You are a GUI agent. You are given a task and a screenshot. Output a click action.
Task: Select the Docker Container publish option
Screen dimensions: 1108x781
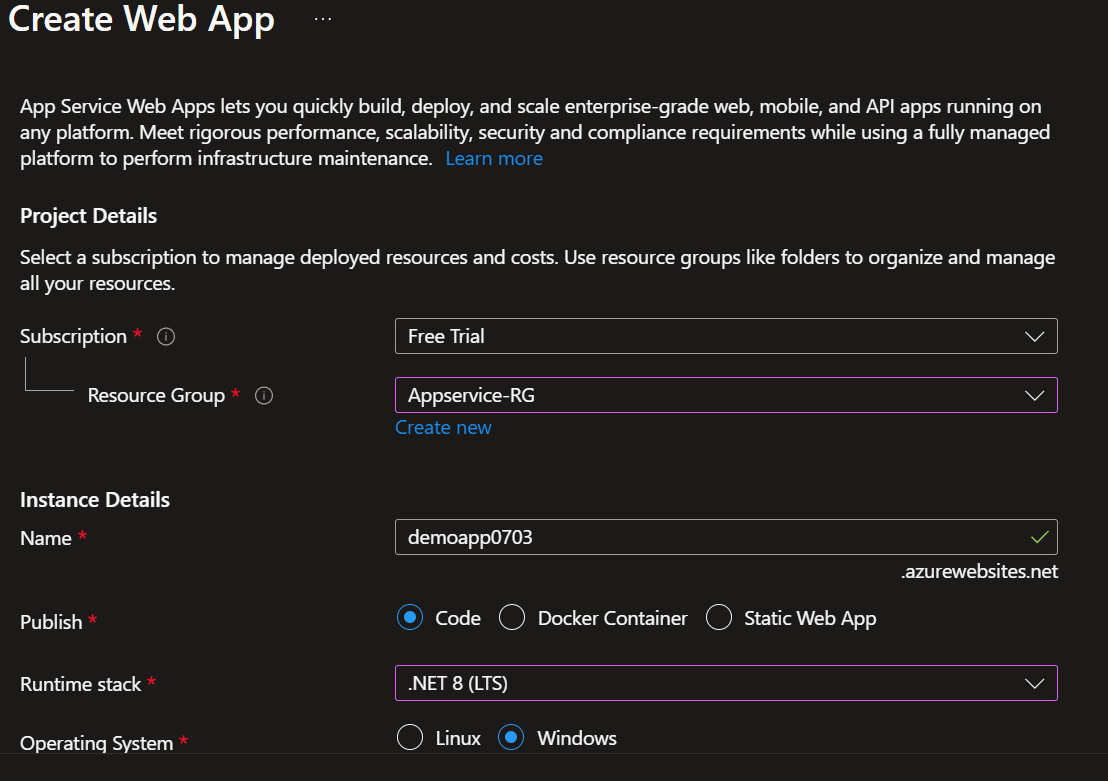tap(512, 618)
